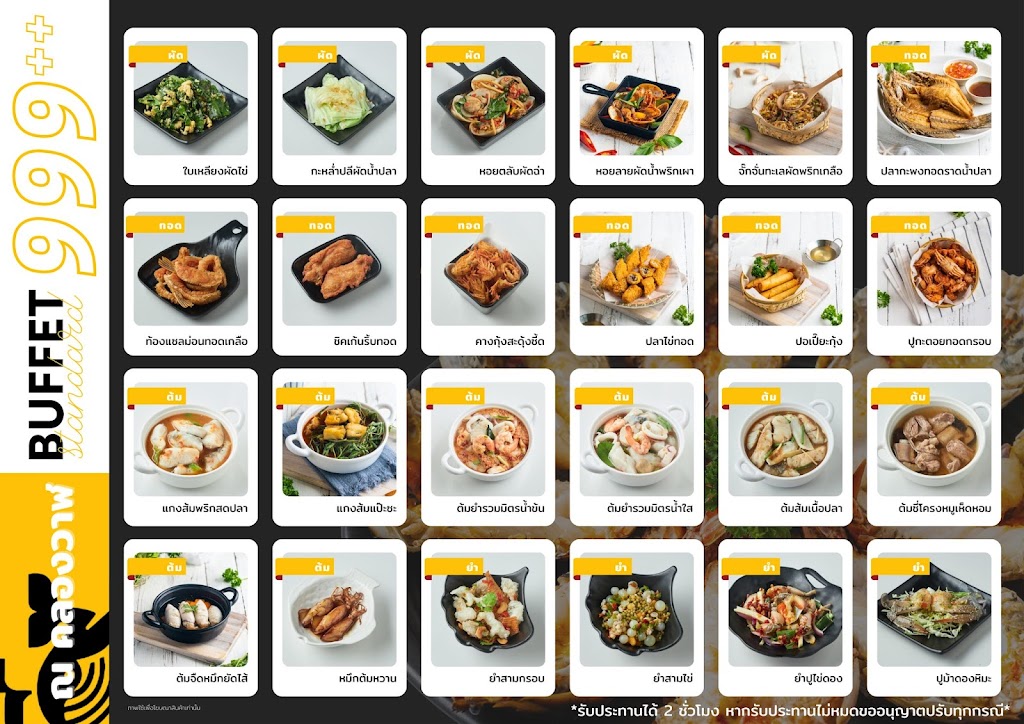
Task: Click the ปอเปี๊ยะกุ้ง spring rolls image
Action: [785, 268]
